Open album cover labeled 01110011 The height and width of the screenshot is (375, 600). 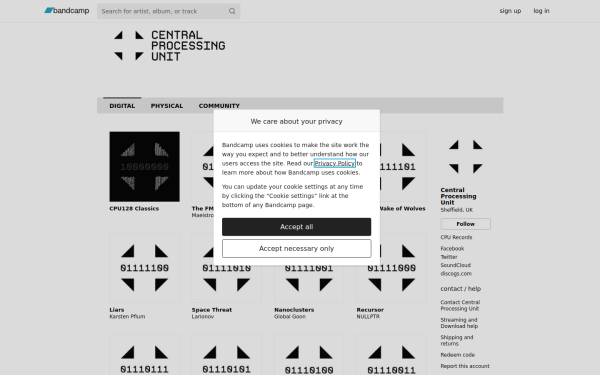[391, 355]
